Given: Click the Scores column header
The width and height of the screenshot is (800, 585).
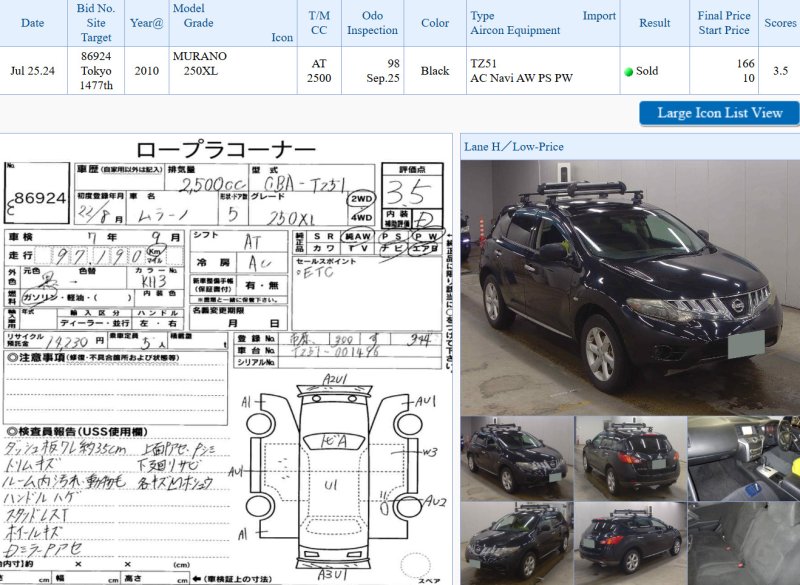Looking at the screenshot, I should coord(780,23).
